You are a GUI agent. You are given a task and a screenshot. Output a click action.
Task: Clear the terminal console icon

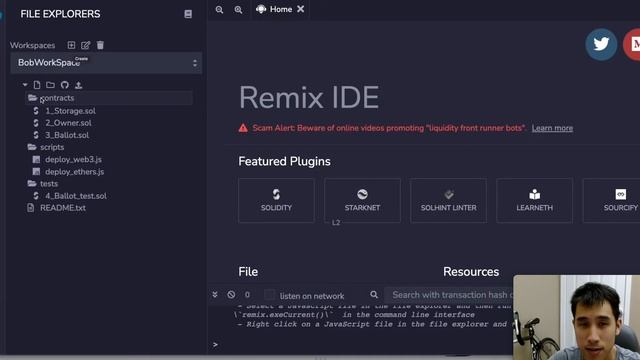point(231,294)
